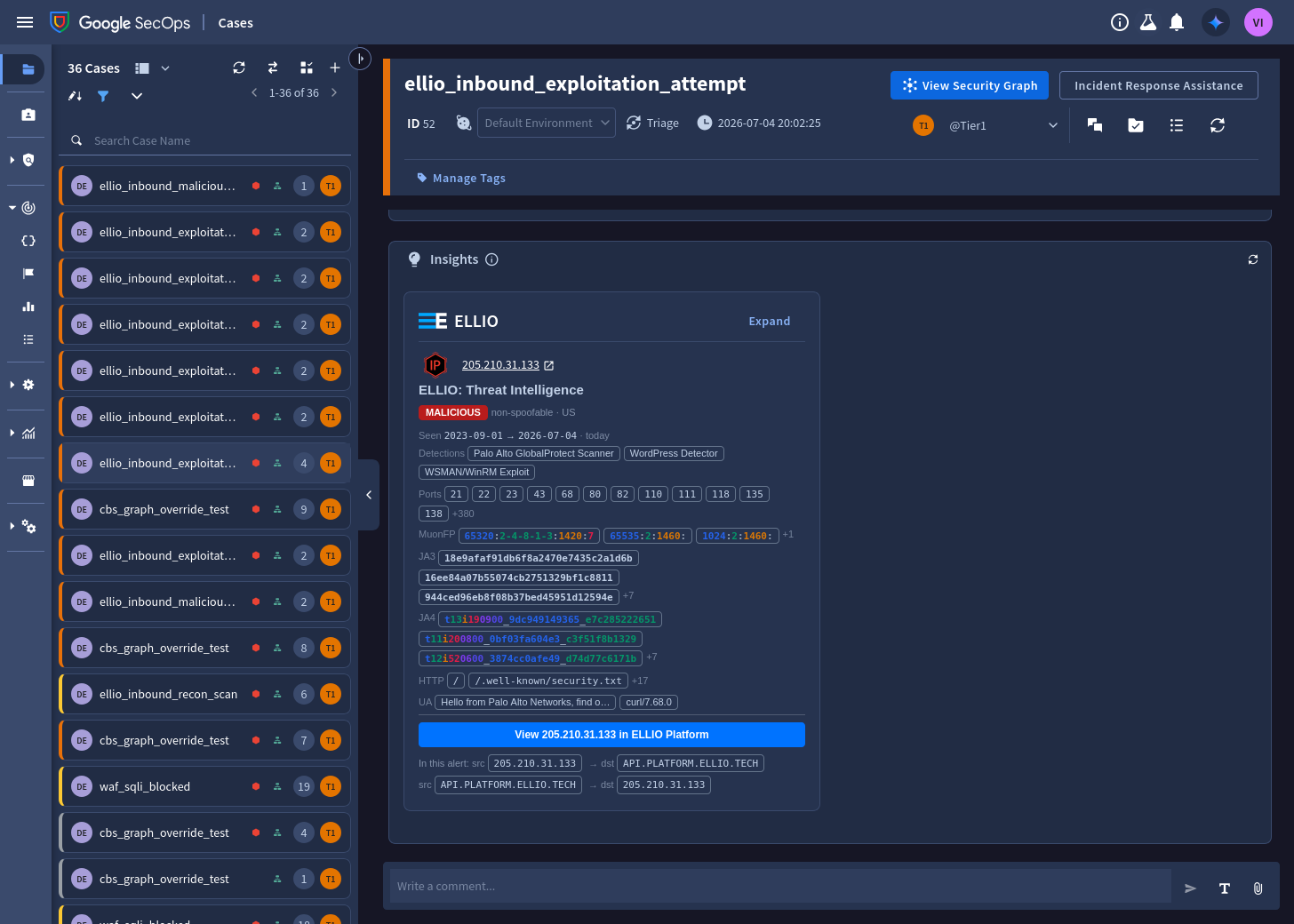Viewport: 1294px width, 924px height.
Task: Open the notifications bell
Action: click(x=1177, y=22)
